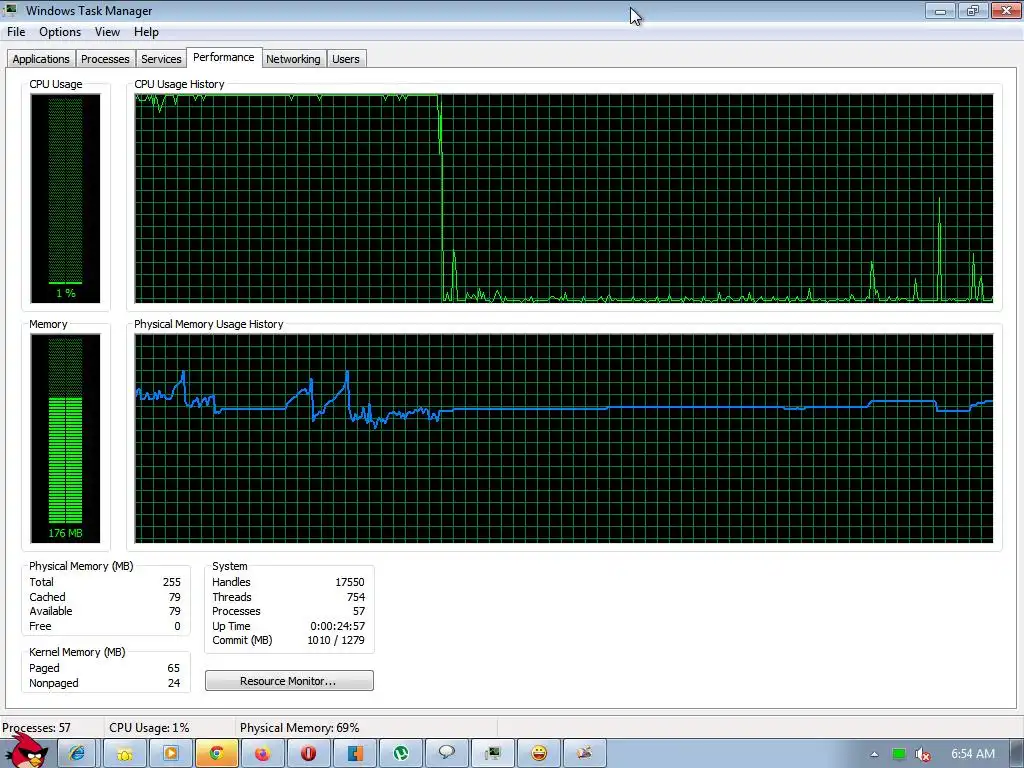Launch Internet Explorer from the taskbar
Image resolution: width=1024 pixels, height=768 pixels.
(x=77, y=754)
